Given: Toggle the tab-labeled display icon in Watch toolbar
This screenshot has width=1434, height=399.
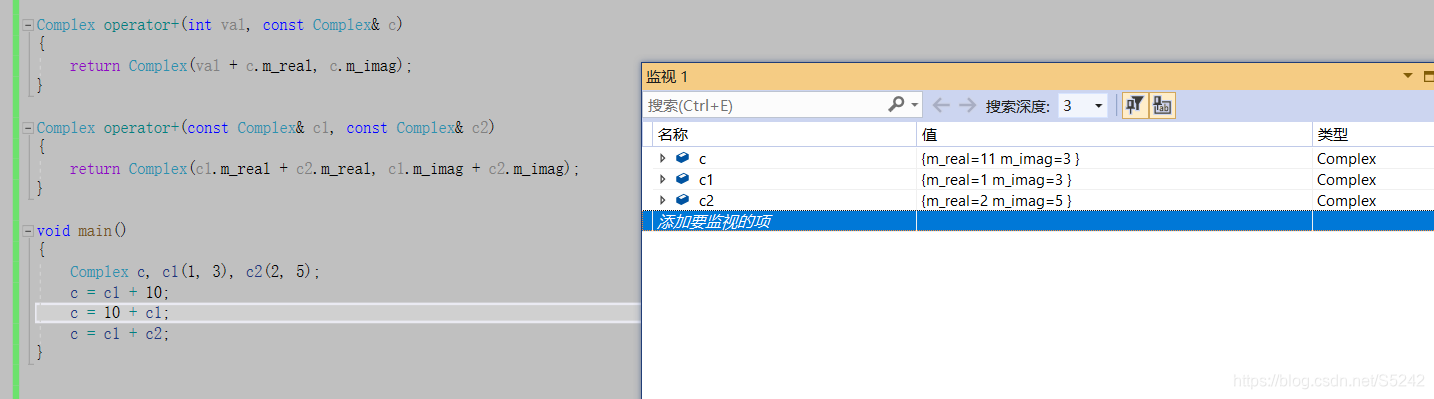Looking at the screenshot, I should 1162,105.
